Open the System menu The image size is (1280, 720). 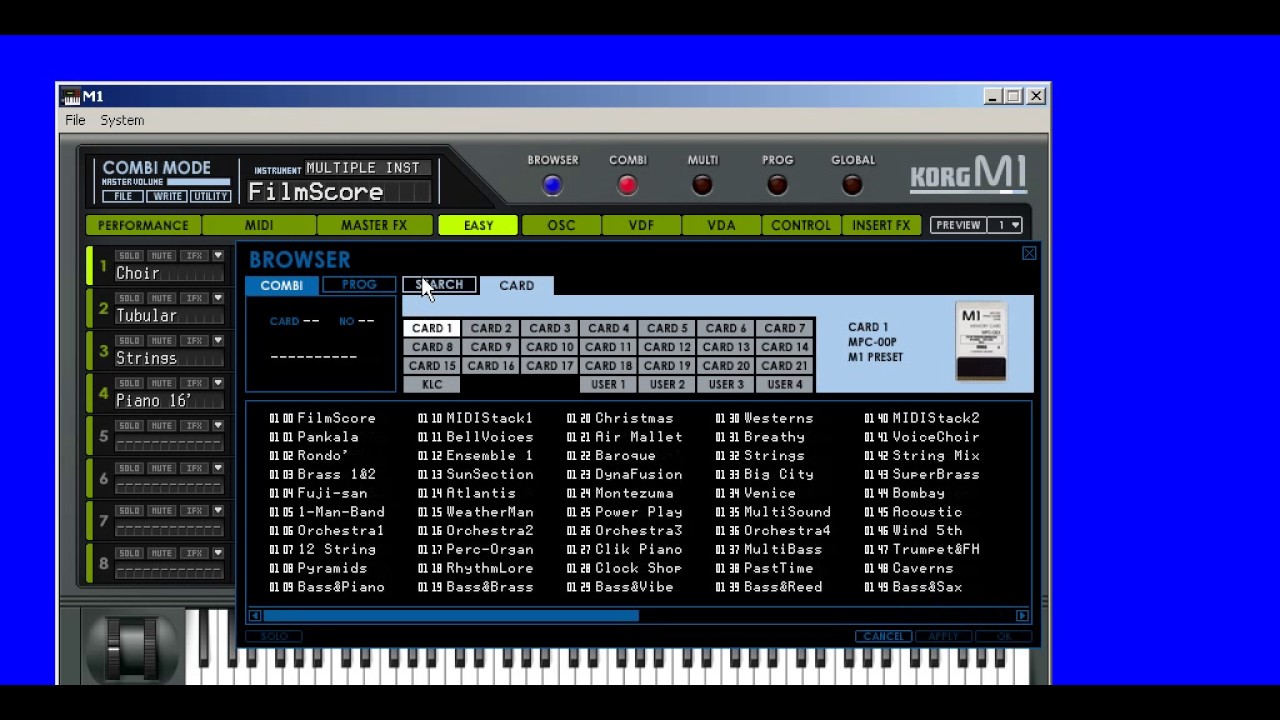(122, 120)
